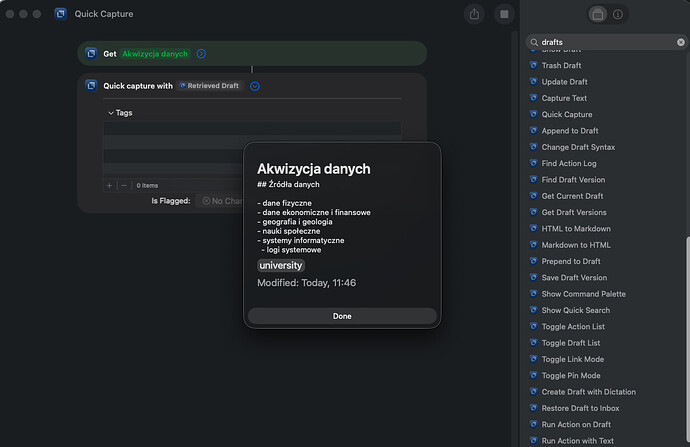Click the Drafts icon beside Append to Draft
The width and height of the screenshot is (690, 447).
click(x=533, y=130)
